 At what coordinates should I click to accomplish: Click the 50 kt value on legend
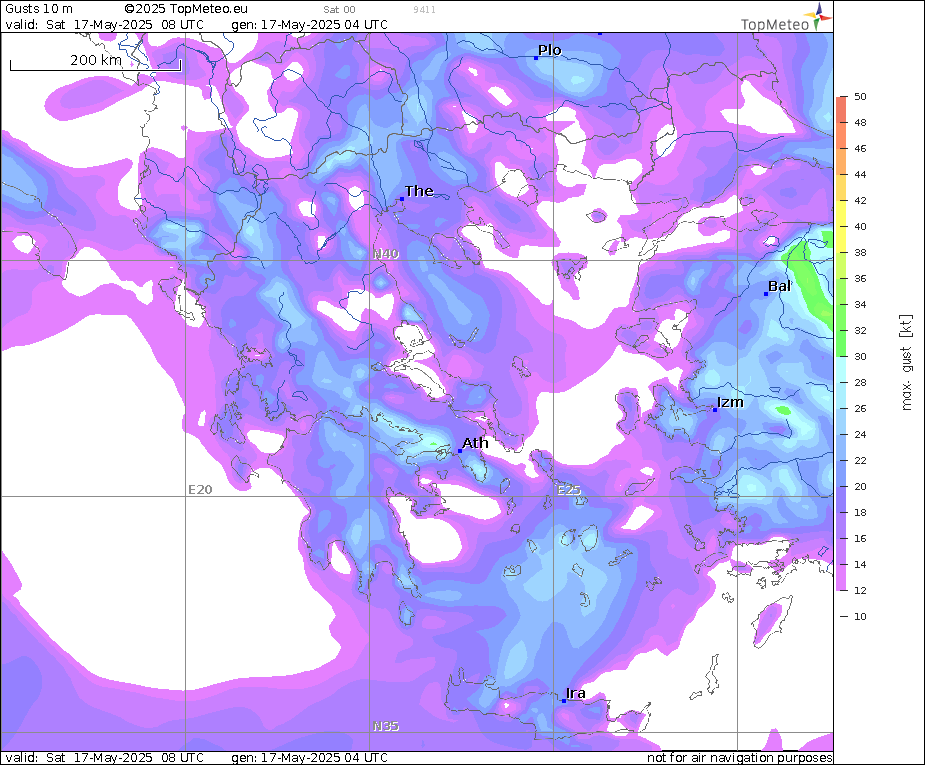860,97
